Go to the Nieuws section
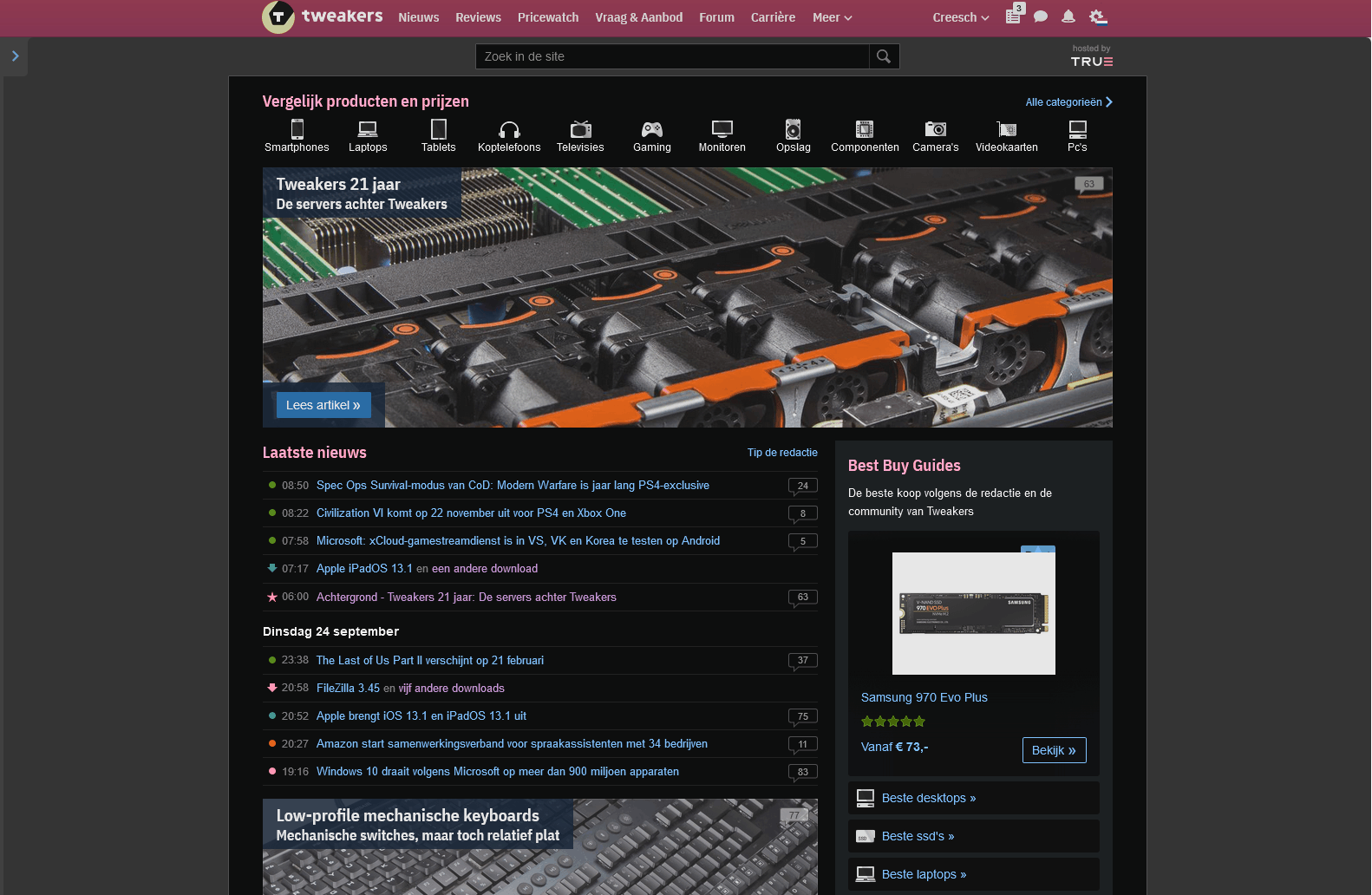Image resolution: width=1372 pixels, height=895 pixels. point(419,17)
